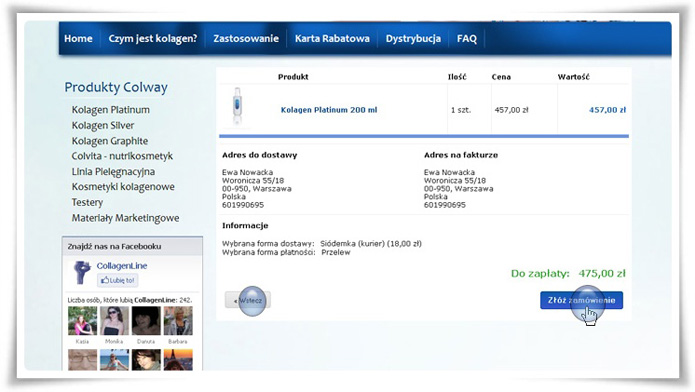Click the Adres do dostawy heading
The height and width of the screenshot is (392, 695).
pos(260,155)
